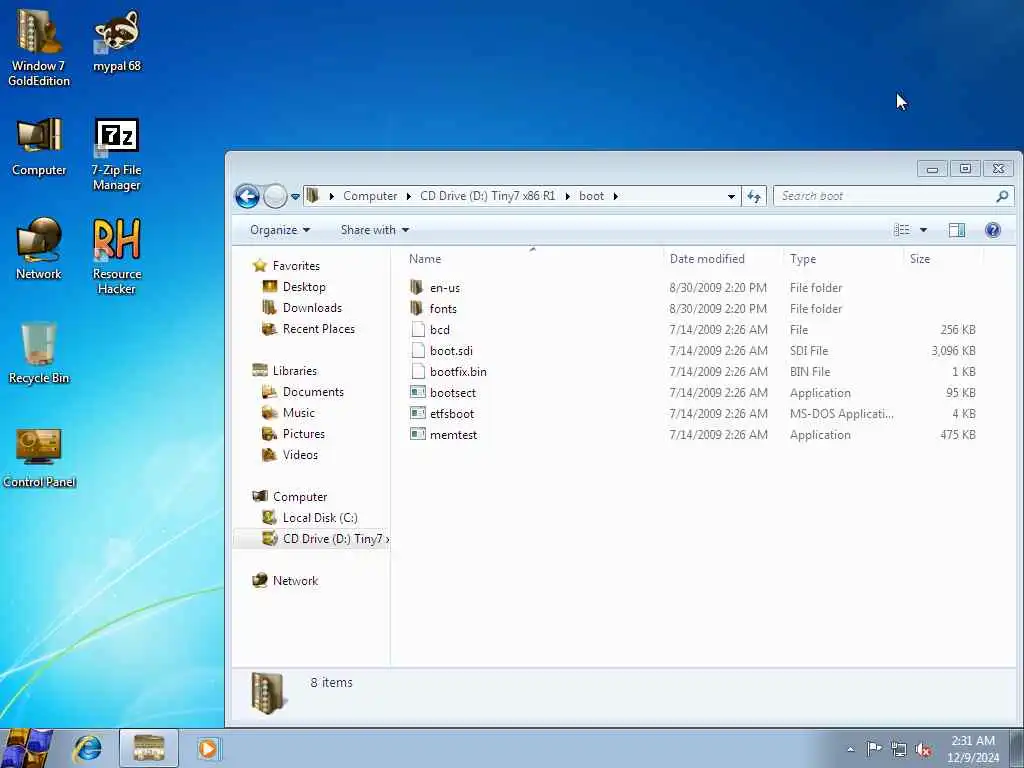This screenshot has width=1024, height=768.
Task: Refresh the boot folder view
Action: [754, 196]
